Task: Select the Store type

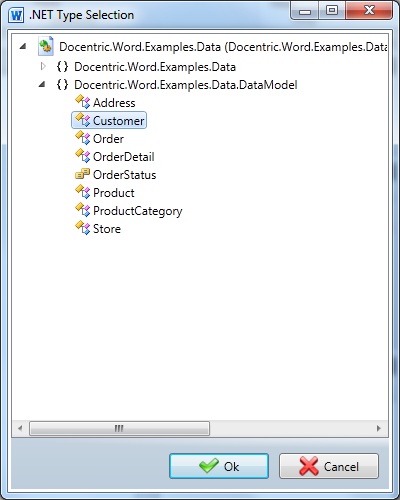Action: pos(107,229)
